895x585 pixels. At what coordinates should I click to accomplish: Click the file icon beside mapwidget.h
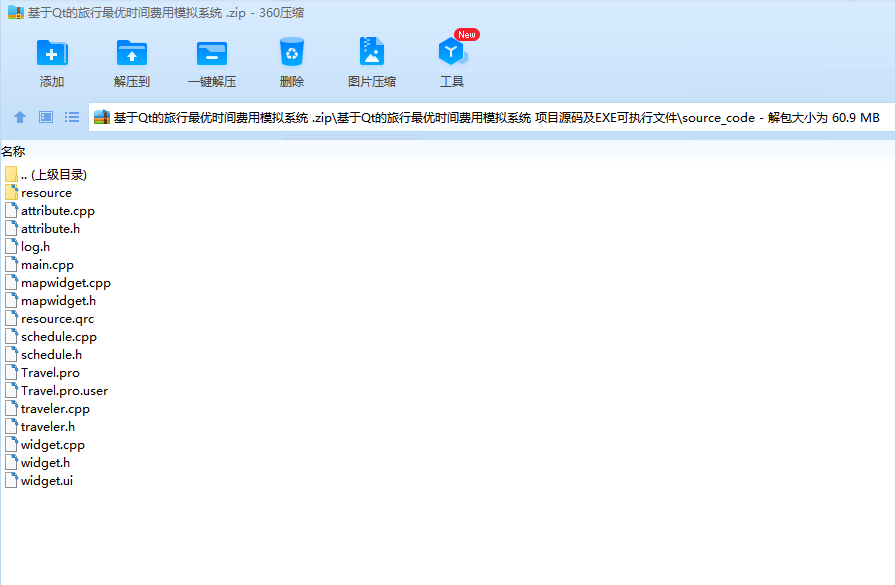[11, 300]
